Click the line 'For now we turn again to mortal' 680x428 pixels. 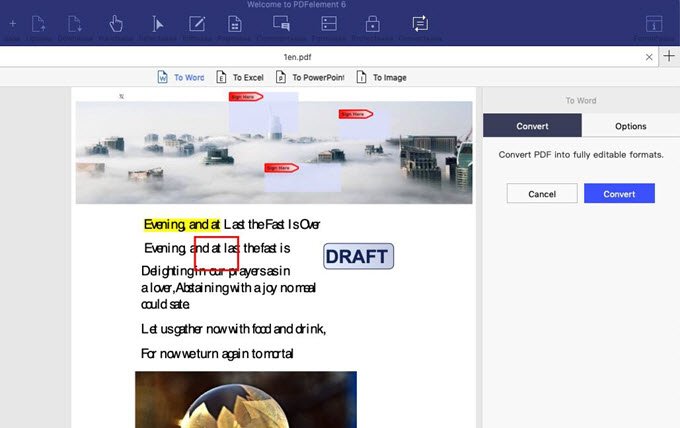click(217, 354)
